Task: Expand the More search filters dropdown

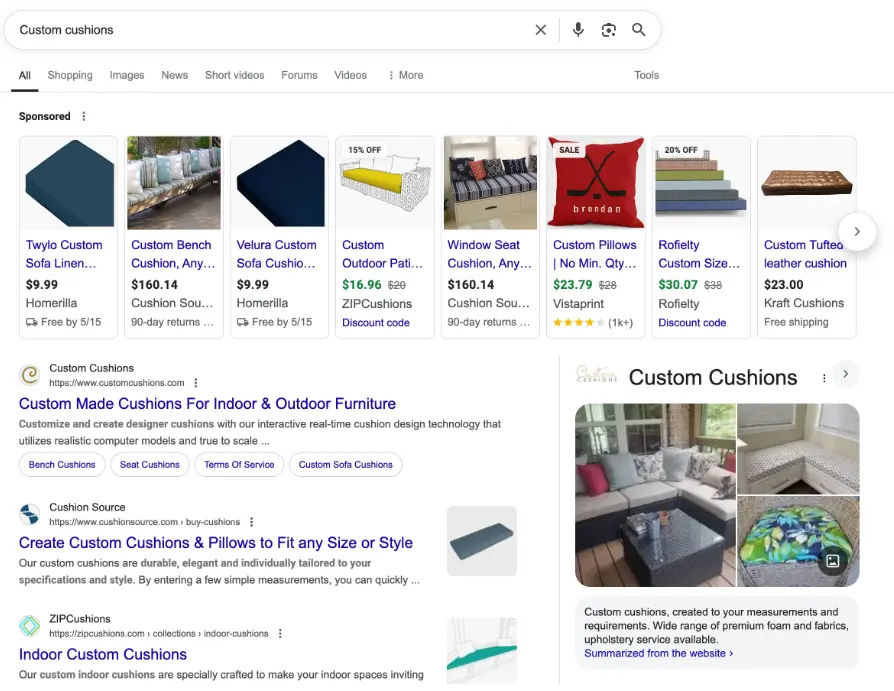Action: (x=405, y=75)
